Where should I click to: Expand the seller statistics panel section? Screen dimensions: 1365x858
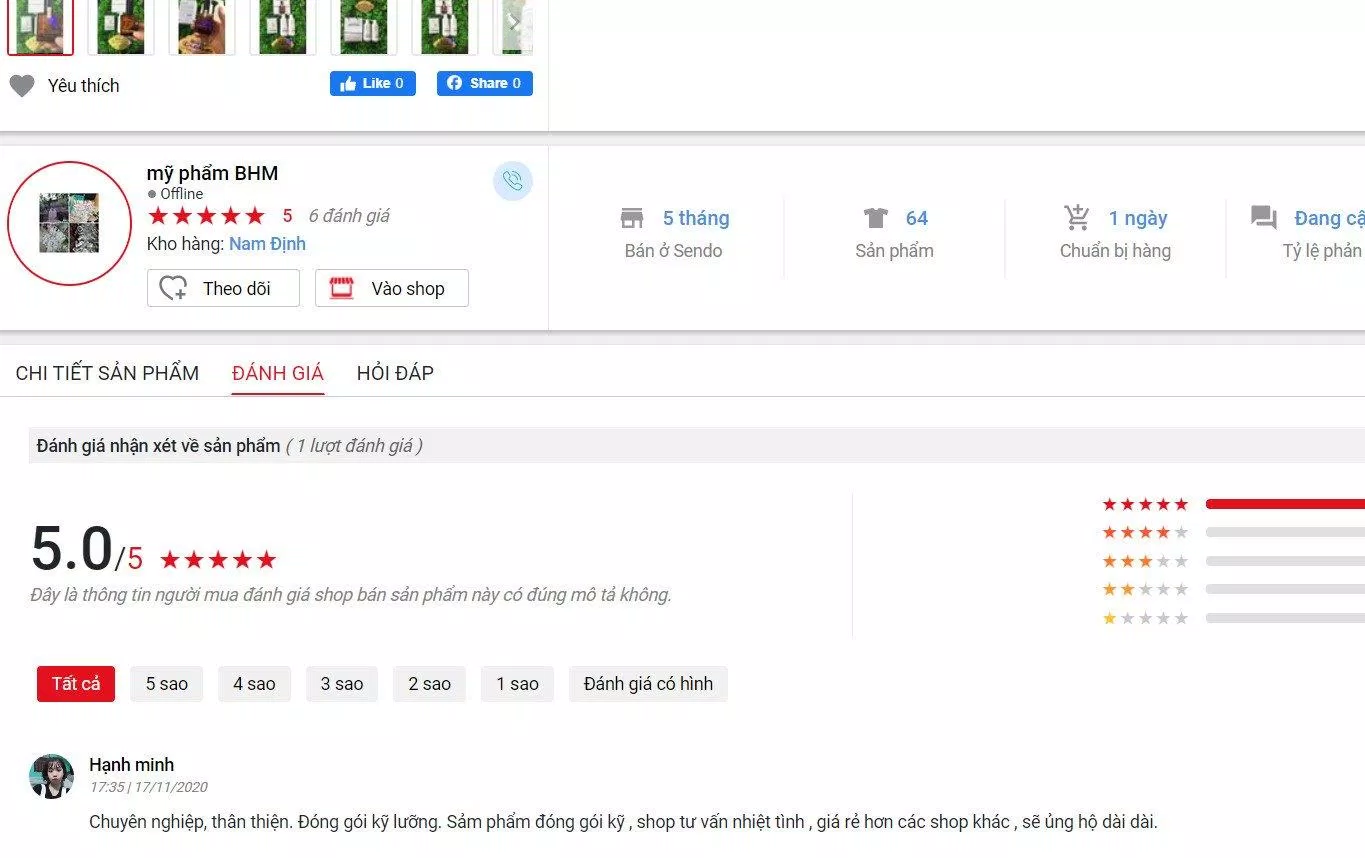[950, 235]
